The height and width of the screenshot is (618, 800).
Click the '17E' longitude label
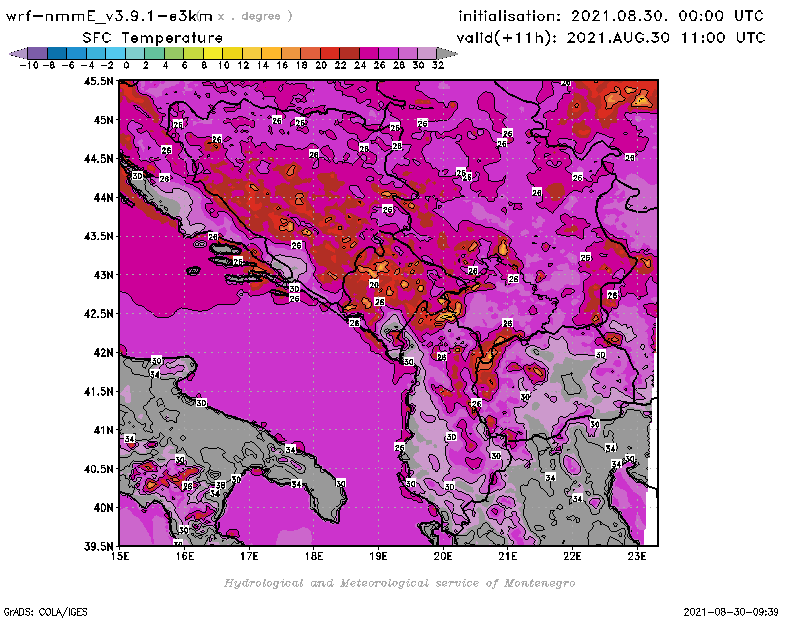click(249, 556)
